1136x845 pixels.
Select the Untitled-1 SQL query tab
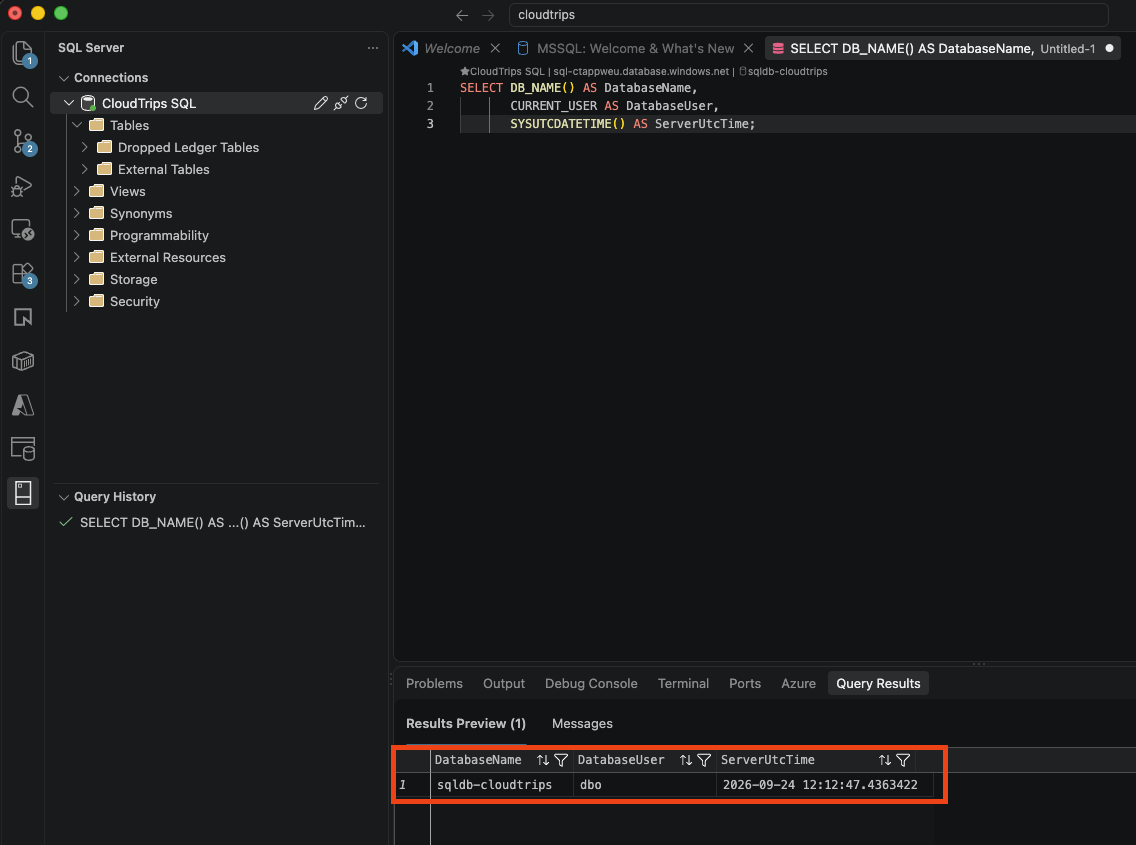coord(943,48)
